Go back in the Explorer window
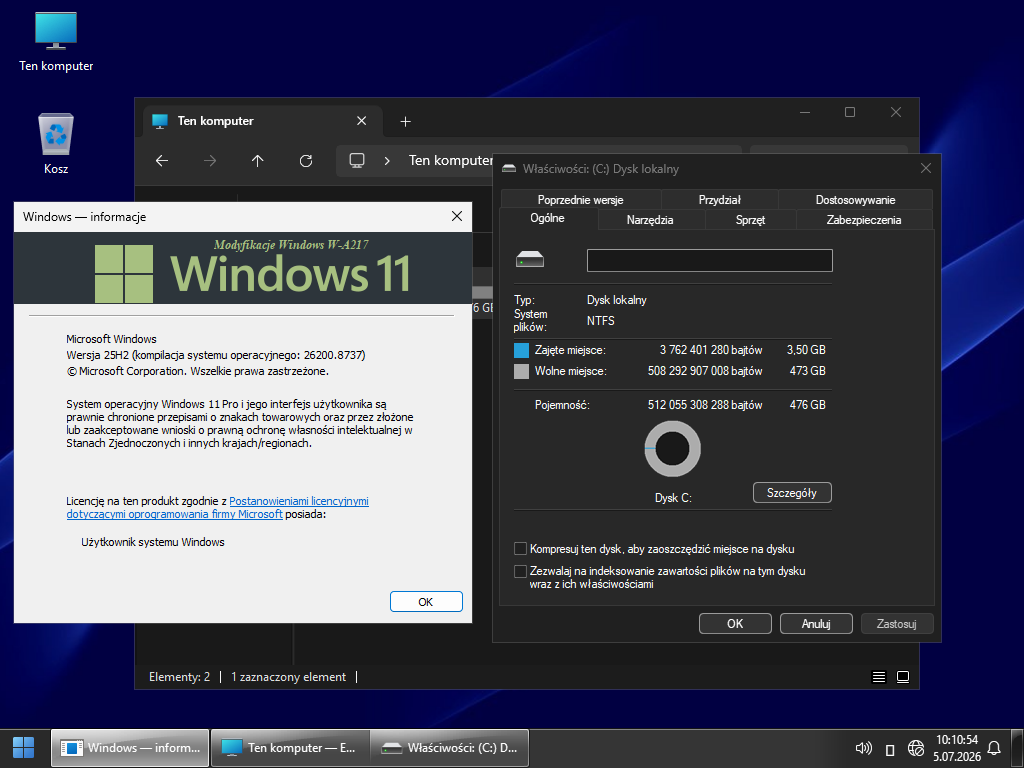The width and height of the screenshot is (1024, 768). point(162,161)
